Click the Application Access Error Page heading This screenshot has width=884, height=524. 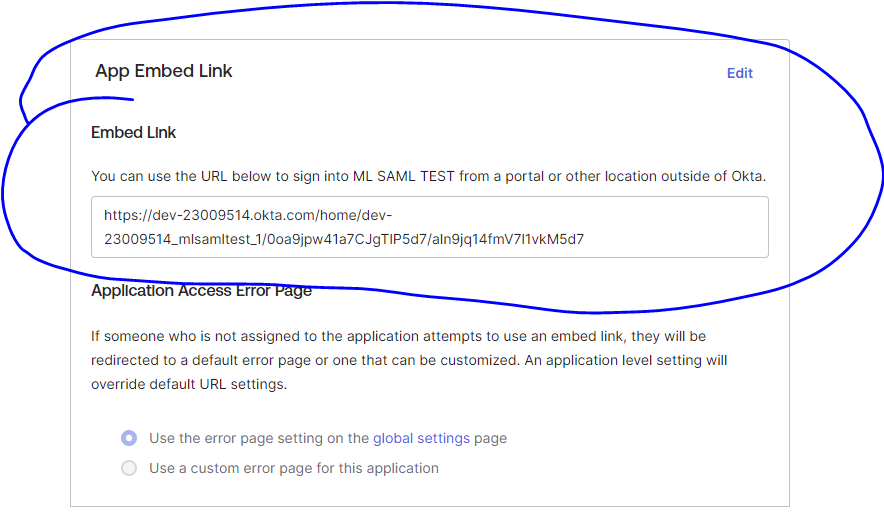(201, 290)
